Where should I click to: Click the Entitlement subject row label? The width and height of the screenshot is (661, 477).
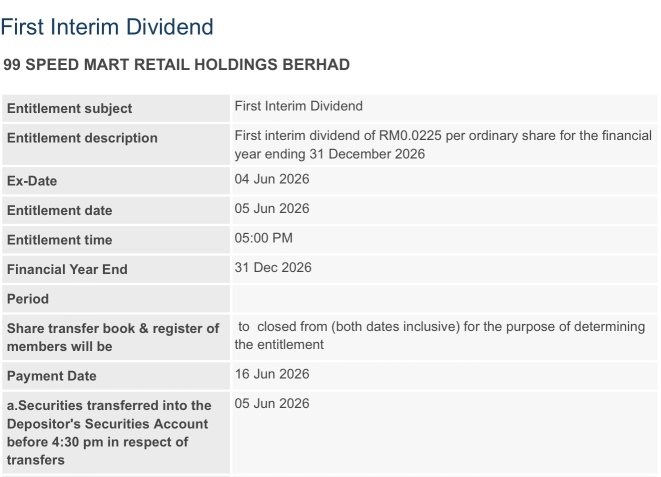pos(70,108)
